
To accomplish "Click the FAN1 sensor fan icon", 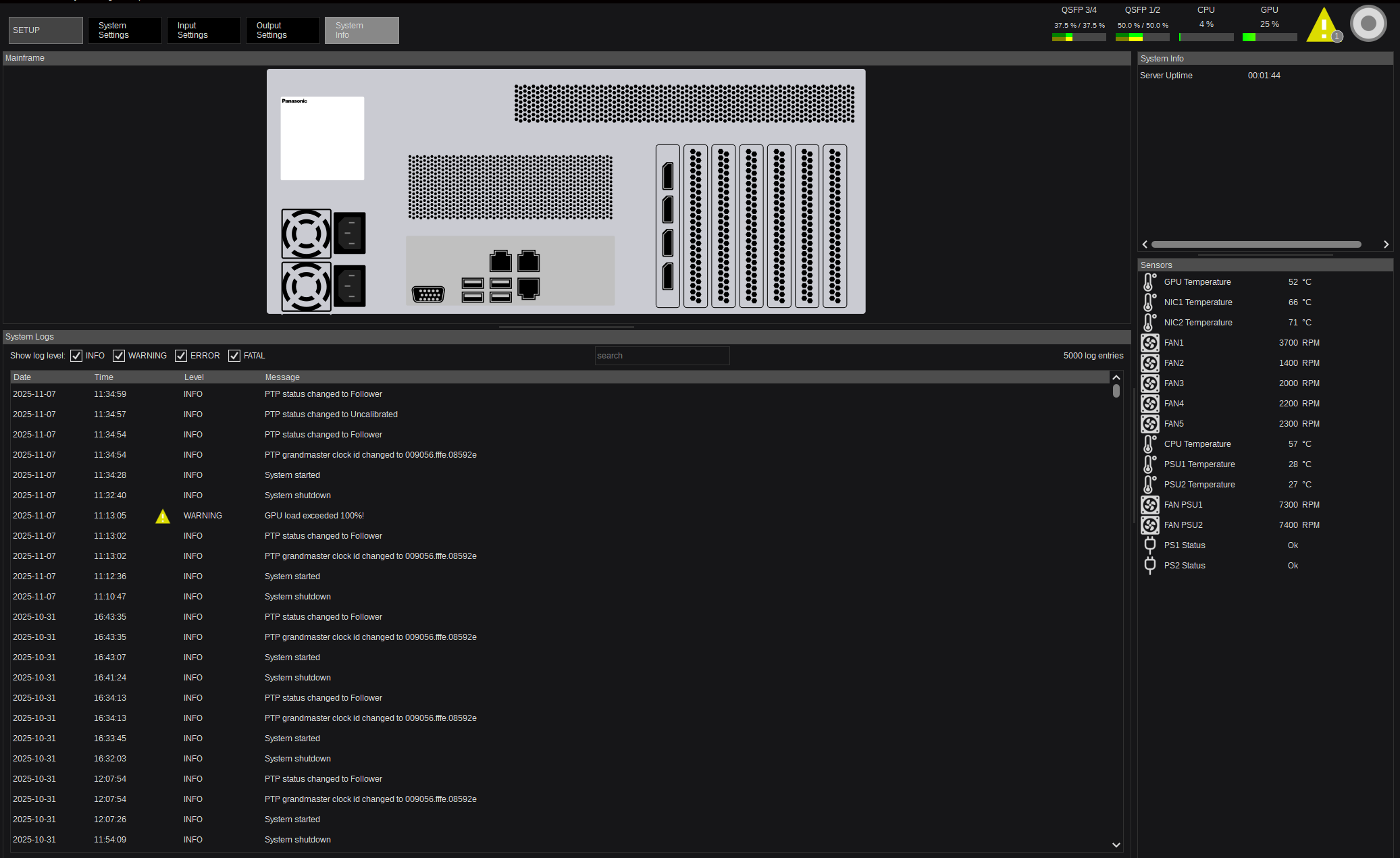I will point(1149,343).
